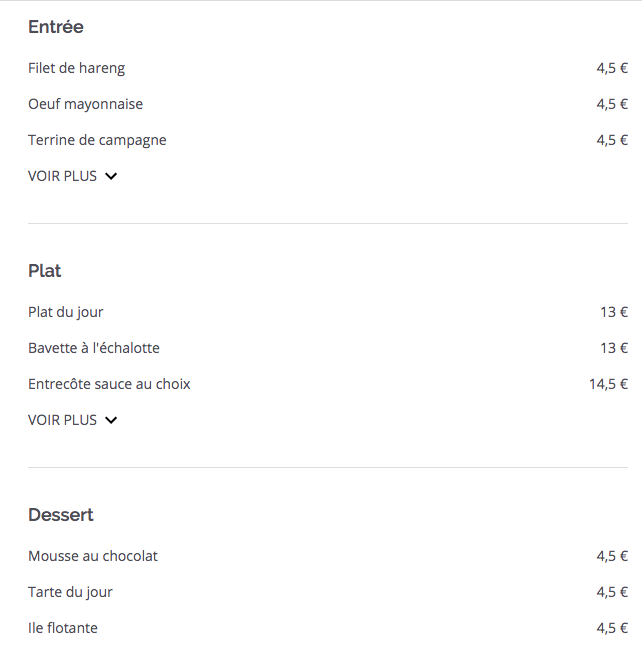The image size is (642, 650).
Task: Click the Entrée section heading
Action: coord(56,27)
